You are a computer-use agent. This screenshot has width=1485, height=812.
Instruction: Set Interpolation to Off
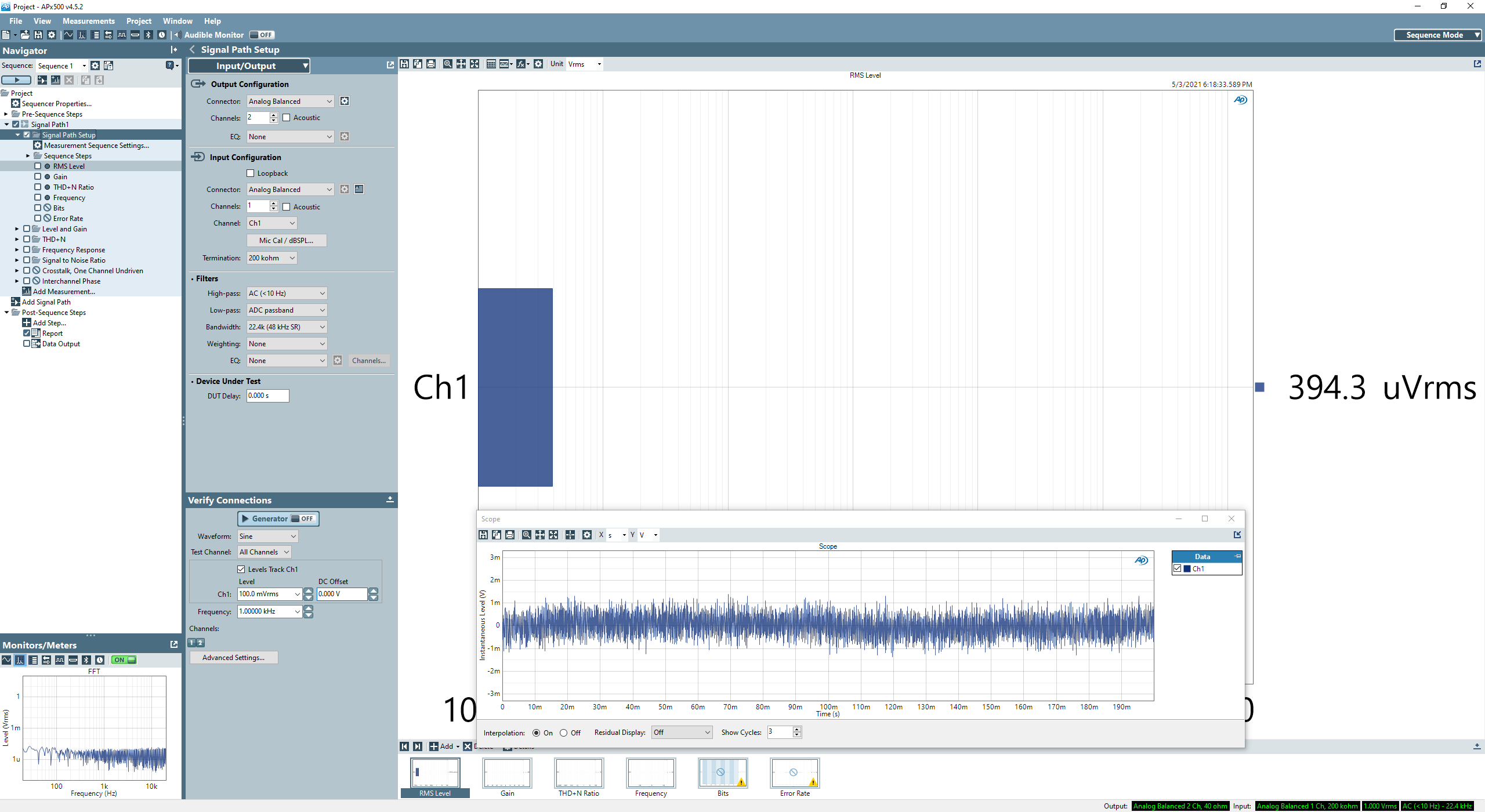(x=563, y=733)
